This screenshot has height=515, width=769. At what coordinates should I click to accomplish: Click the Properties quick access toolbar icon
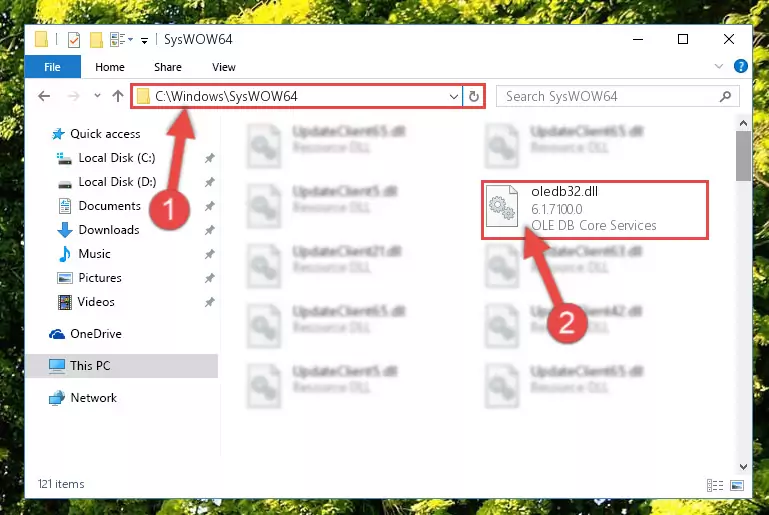point(74,39)
